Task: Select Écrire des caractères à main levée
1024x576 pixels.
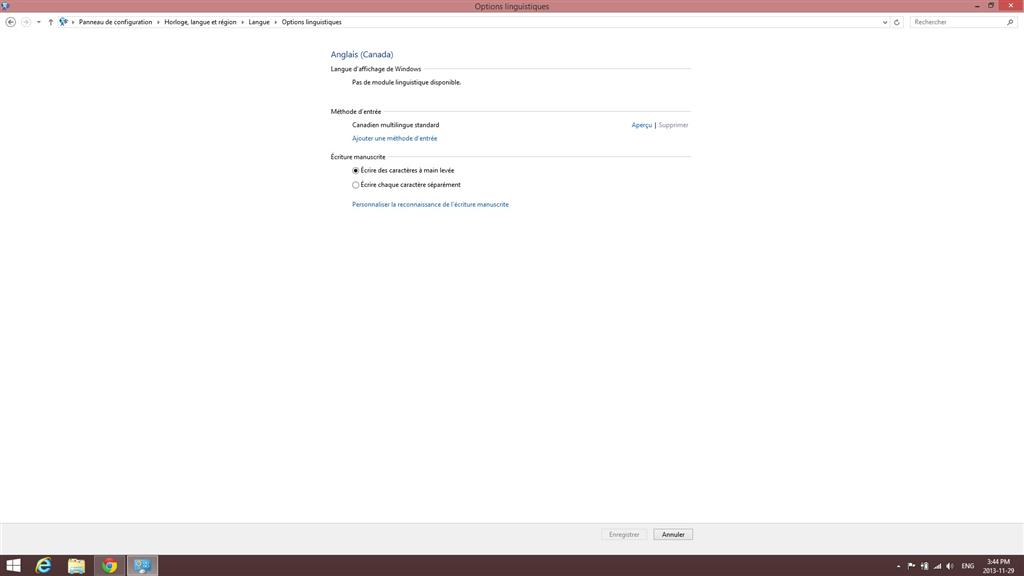Action: coord(355,170)
